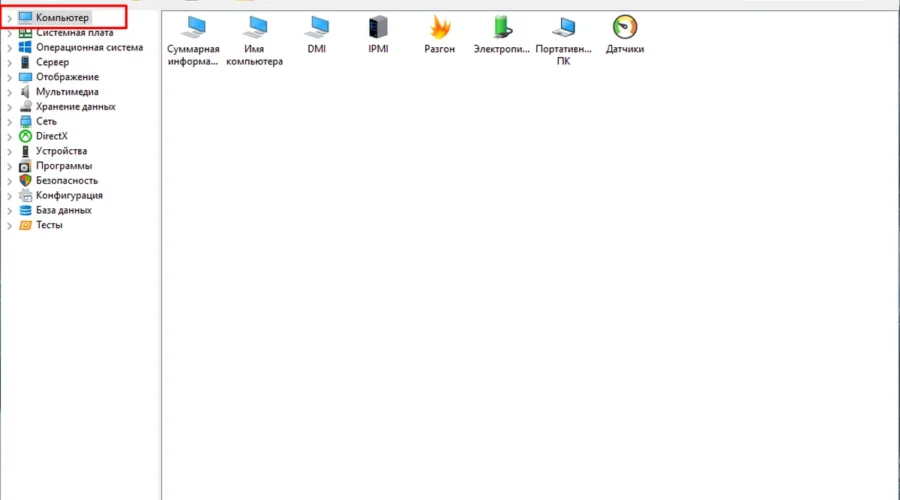Expand the Тесты node arrow
This screenshot has width=900, height=500.
pyautogui.click(x=9, y=226)
